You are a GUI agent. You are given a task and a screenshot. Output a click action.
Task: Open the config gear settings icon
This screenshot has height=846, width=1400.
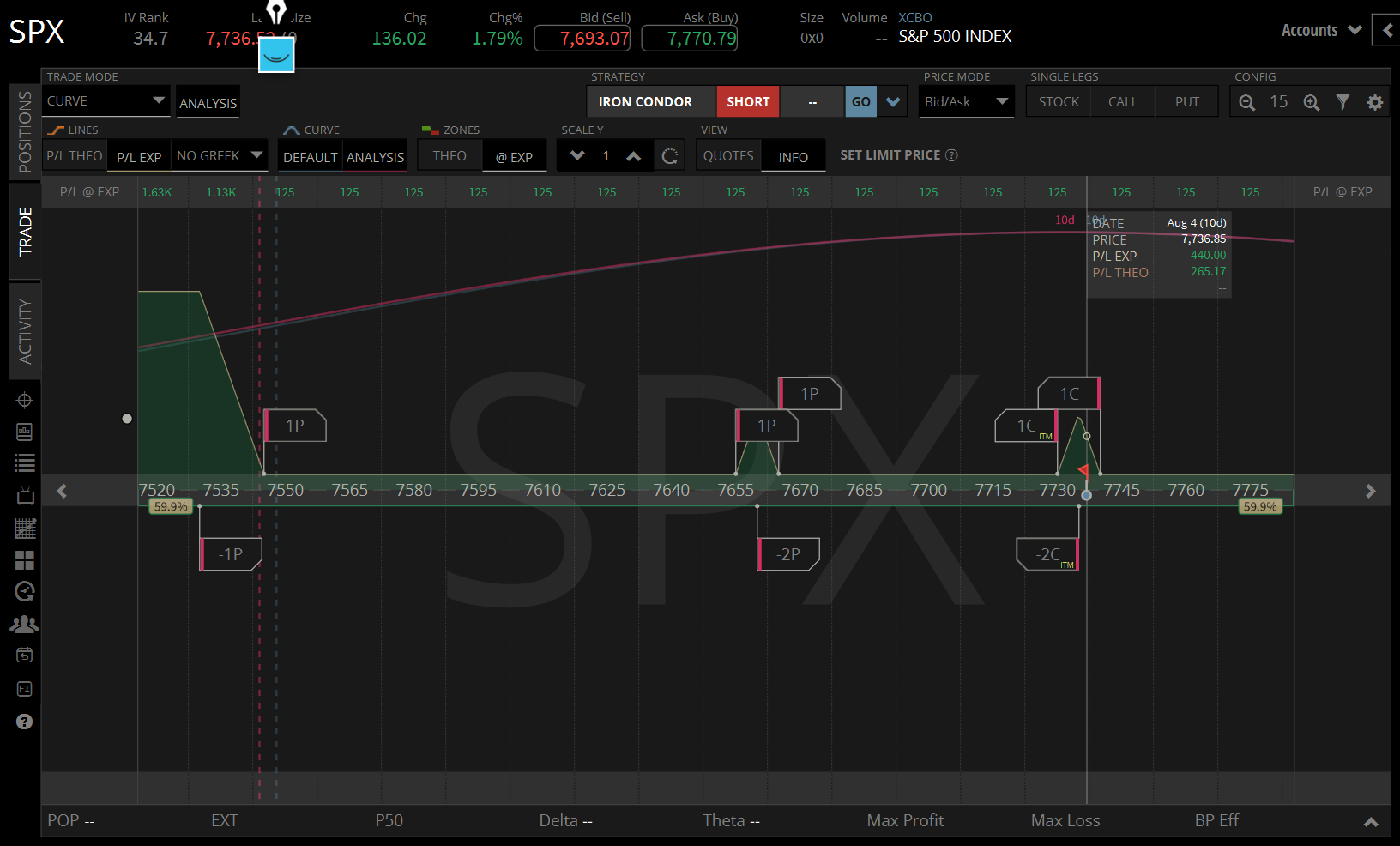coord(1375,102)
